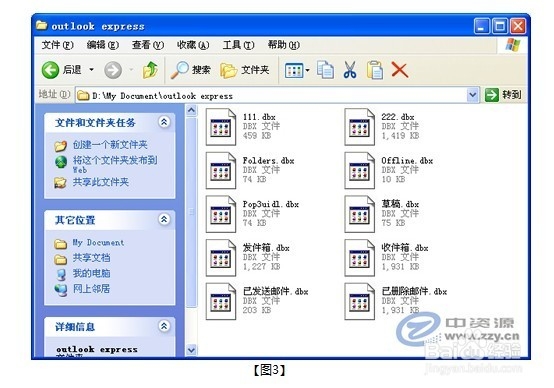Select the 已删除邮件.dbx file icon
The height and width of the screenshot is (388, 554).
[360, 301]
